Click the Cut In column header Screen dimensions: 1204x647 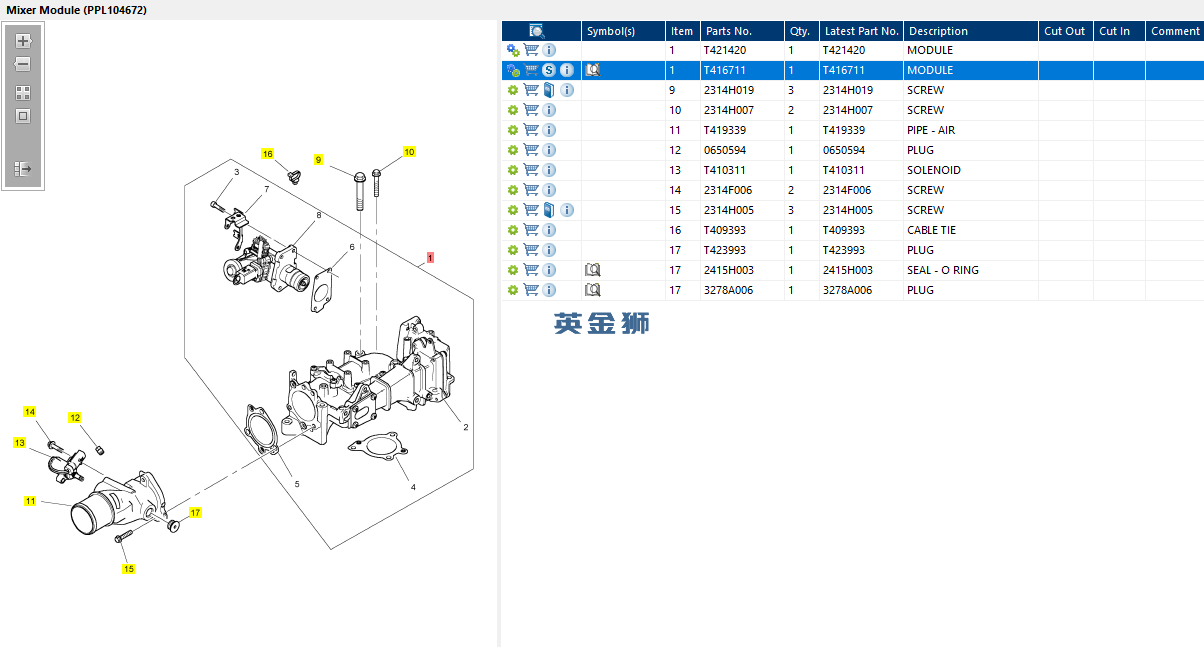1119,31
